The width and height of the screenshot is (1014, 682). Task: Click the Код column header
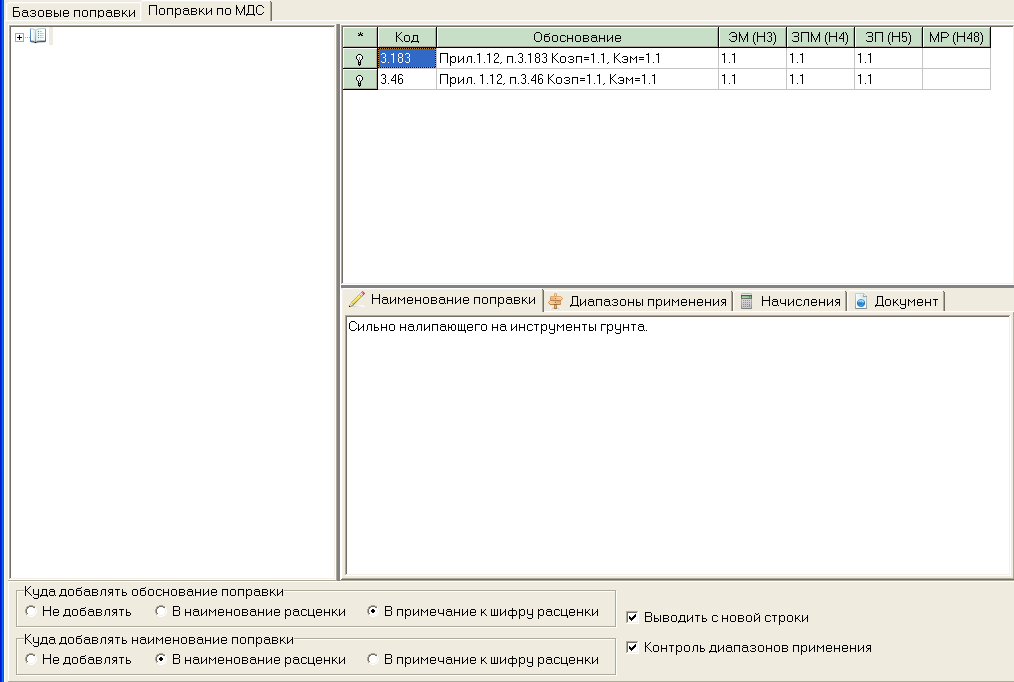tap(407, 37)
